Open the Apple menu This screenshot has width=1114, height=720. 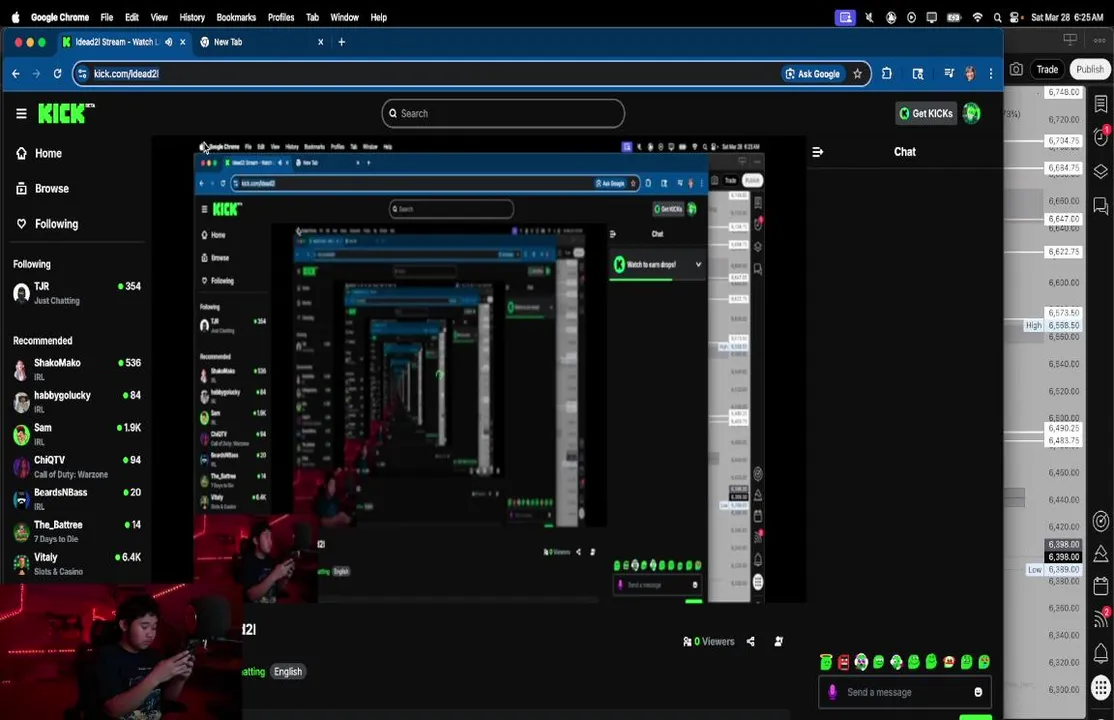click(x=16, y=17)
